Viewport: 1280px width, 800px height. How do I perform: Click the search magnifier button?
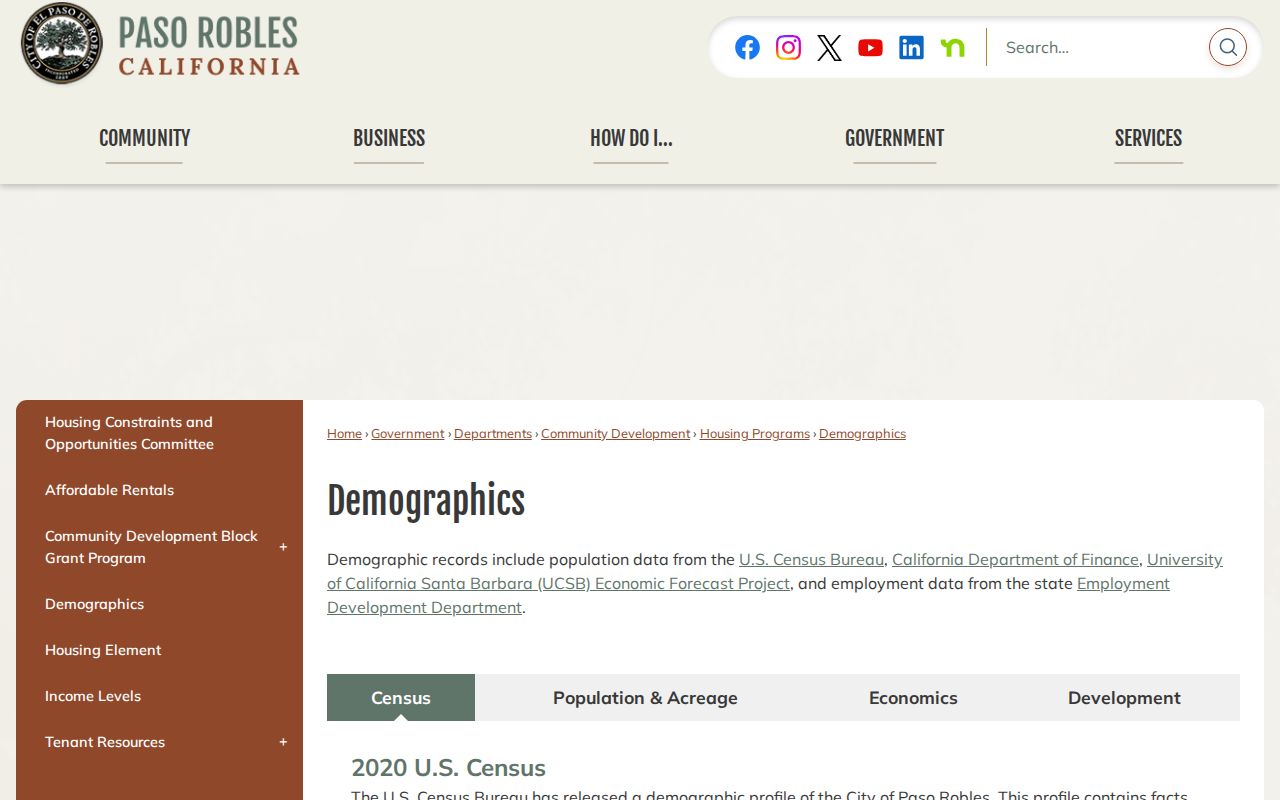tap(1227, 47)
